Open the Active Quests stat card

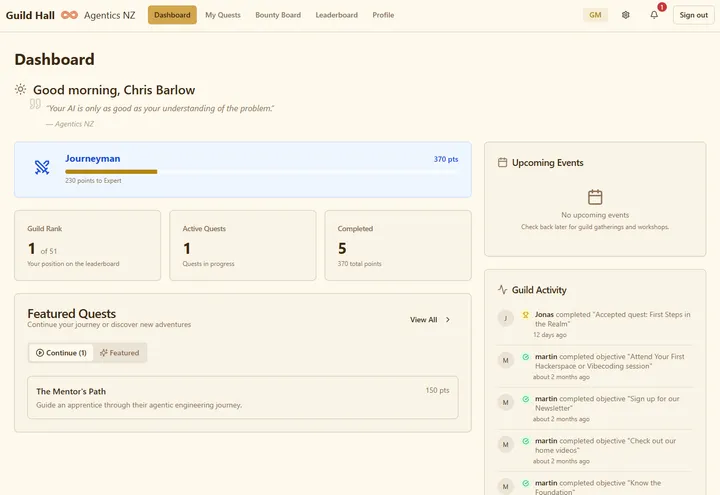click(x=242, y=246)
